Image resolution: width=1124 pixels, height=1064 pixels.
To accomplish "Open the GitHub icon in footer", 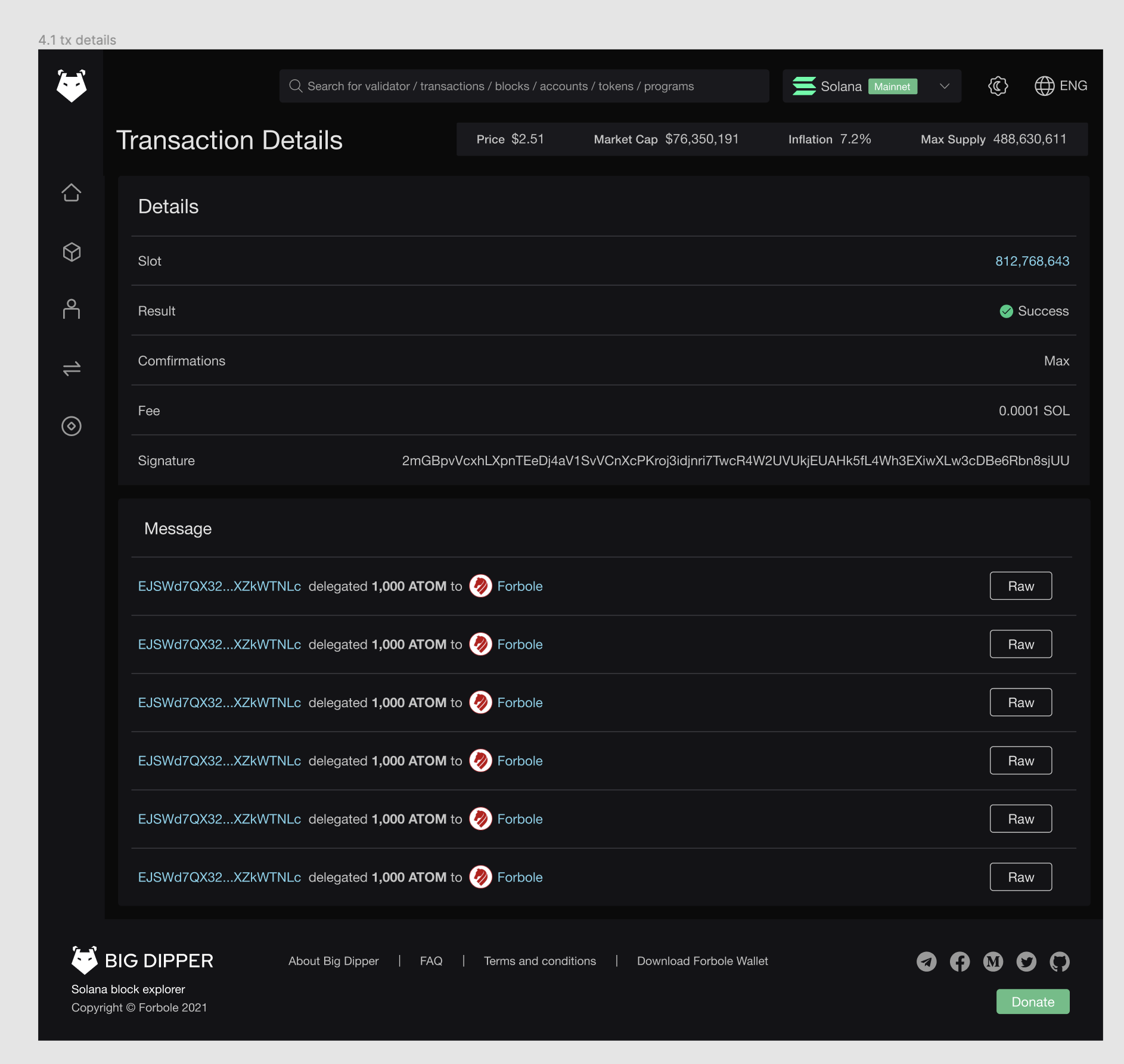I will click(1060, 960).
